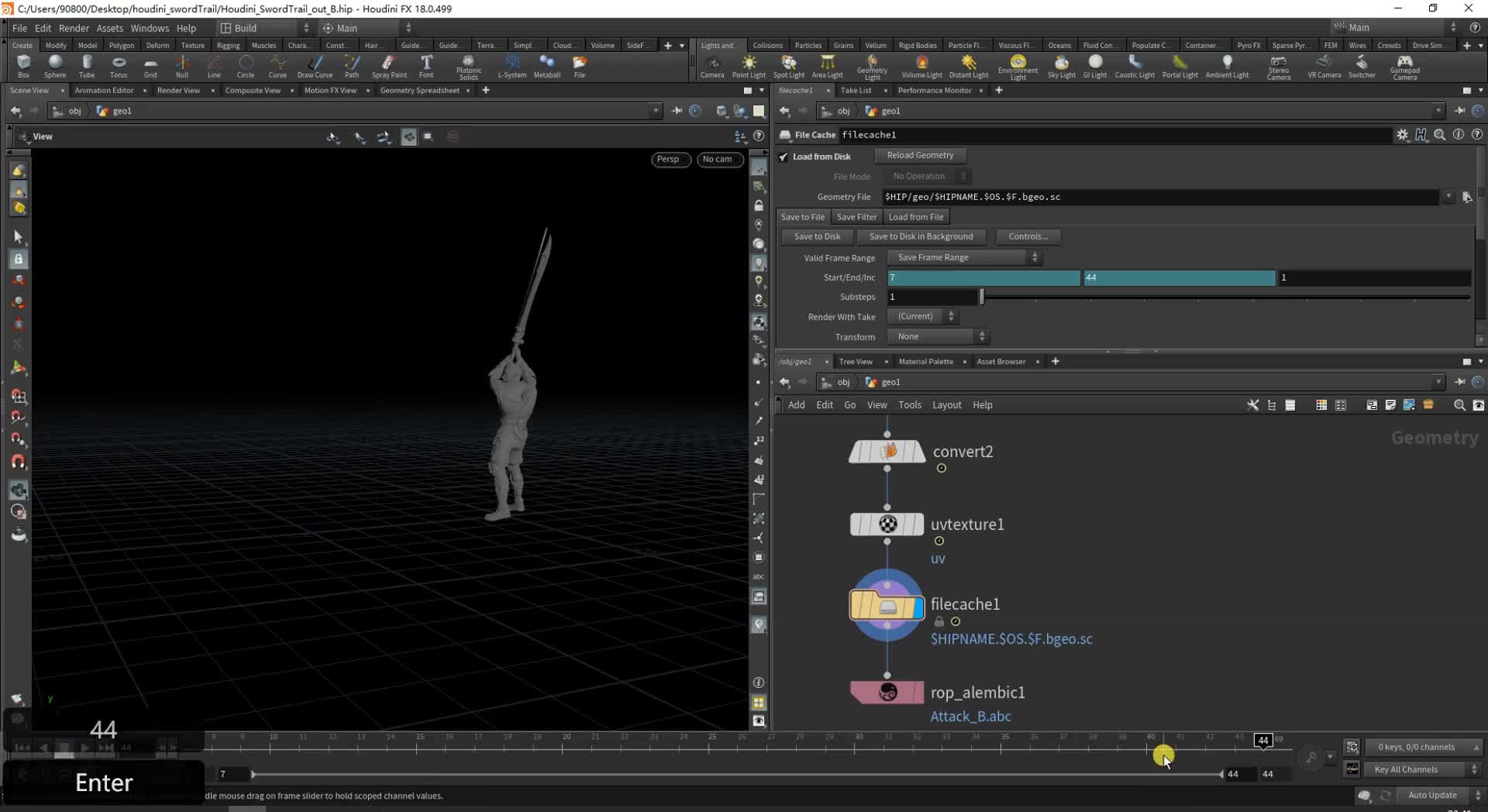Click the filecache1 node name field

(1114, 135)
